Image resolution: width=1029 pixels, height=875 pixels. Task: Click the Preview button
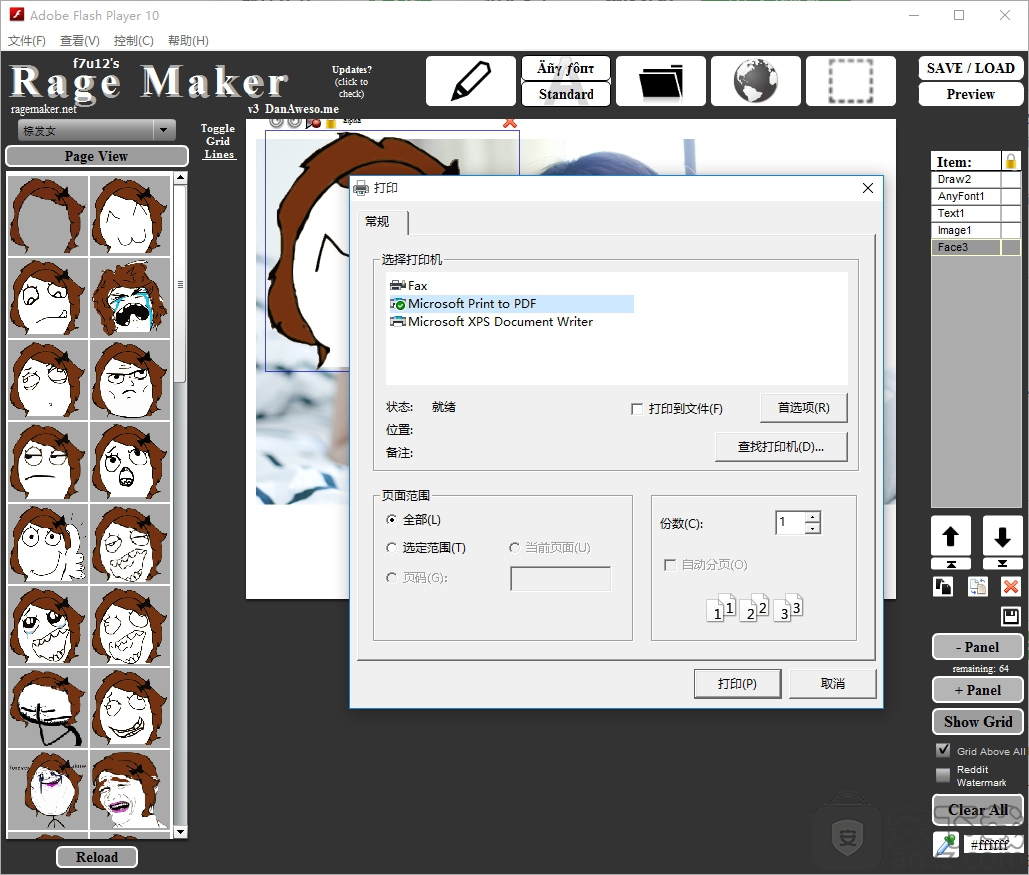click(x=971, y=94)
